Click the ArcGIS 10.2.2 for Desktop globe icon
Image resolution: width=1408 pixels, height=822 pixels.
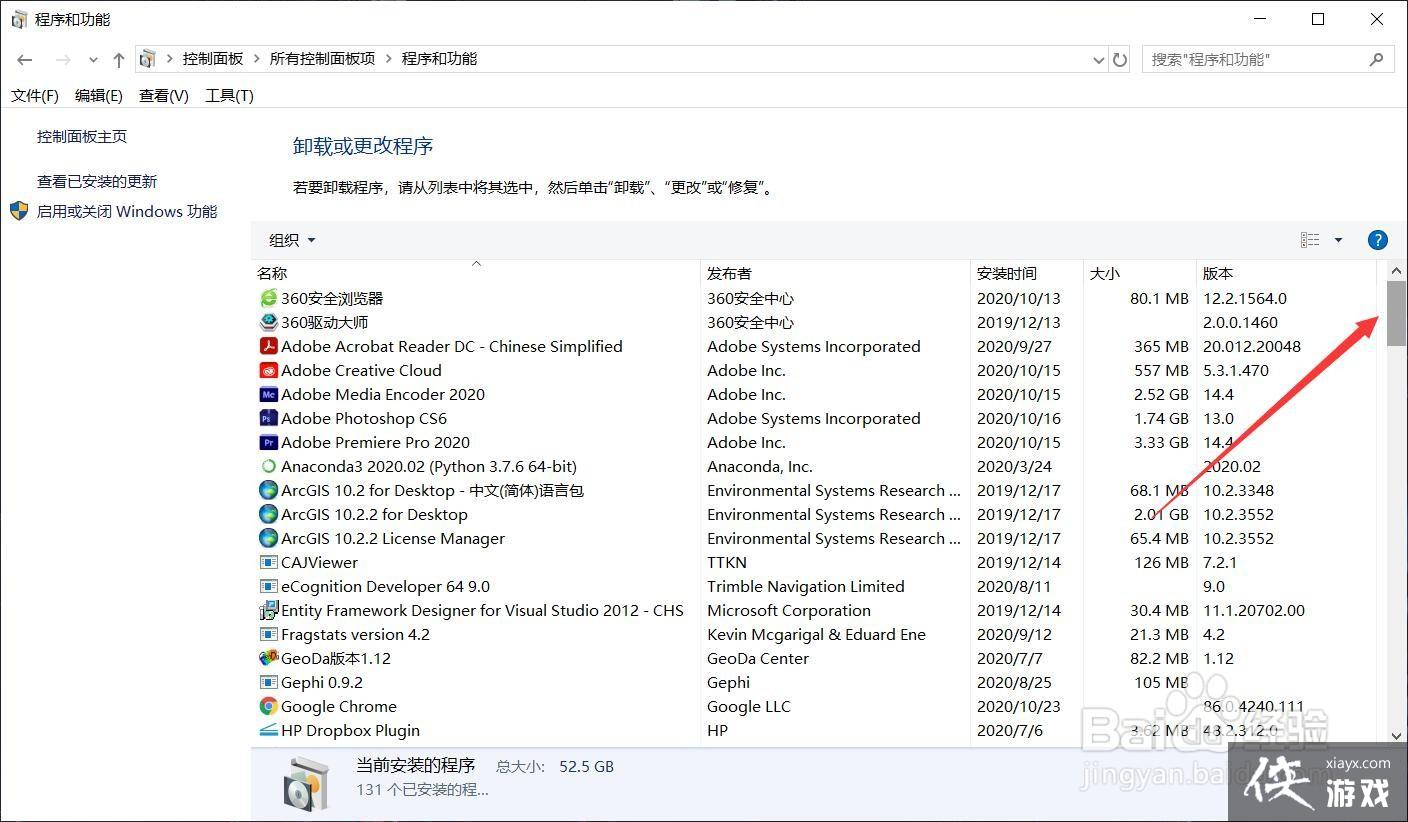268,514
